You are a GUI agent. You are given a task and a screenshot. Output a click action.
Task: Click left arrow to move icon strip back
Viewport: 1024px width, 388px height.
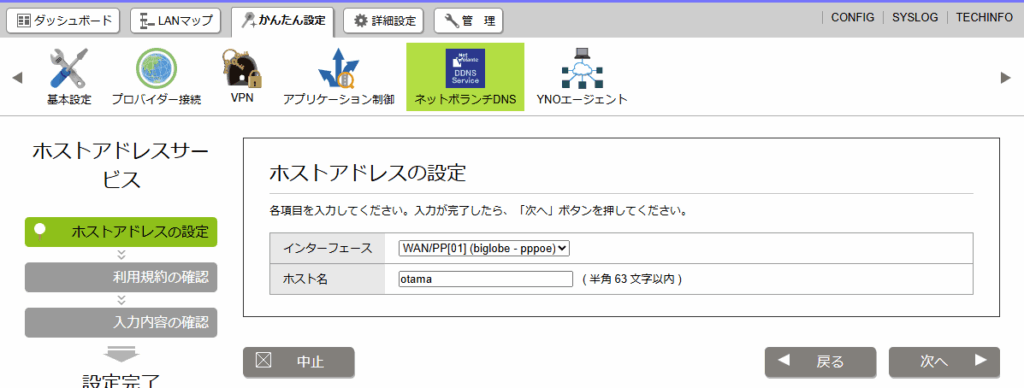pos(18,78)
